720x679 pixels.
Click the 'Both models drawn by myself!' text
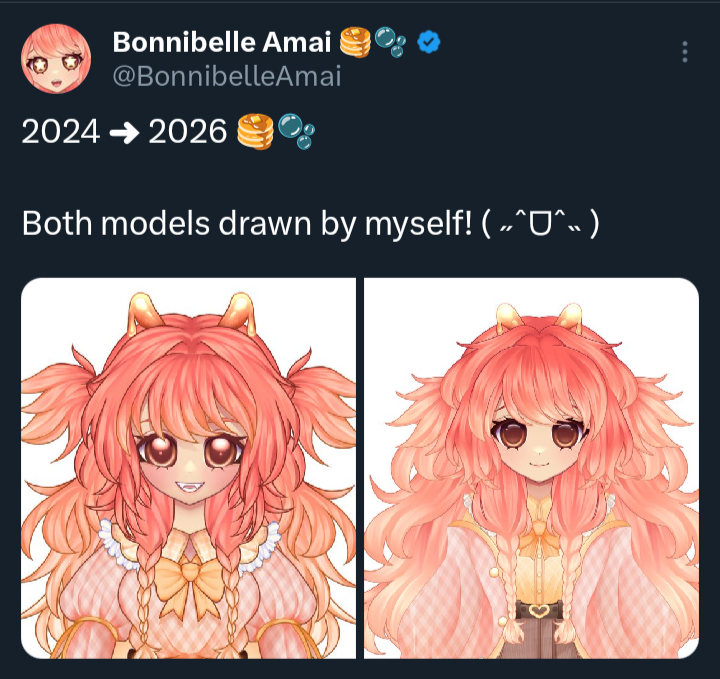(x=247, y=224)
